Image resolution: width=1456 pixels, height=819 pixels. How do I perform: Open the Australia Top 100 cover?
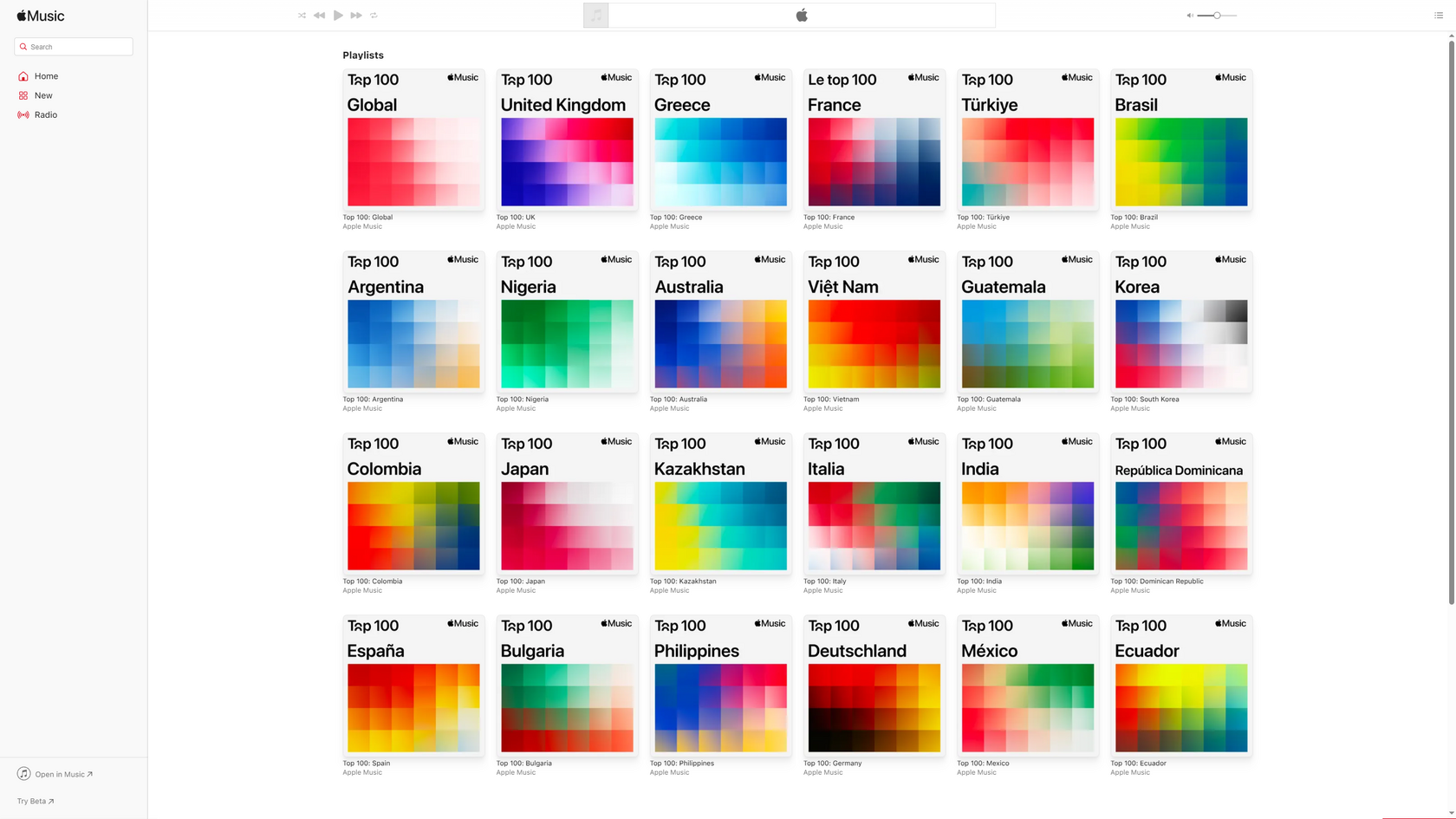pyautogui.click(x=721, y=322)
